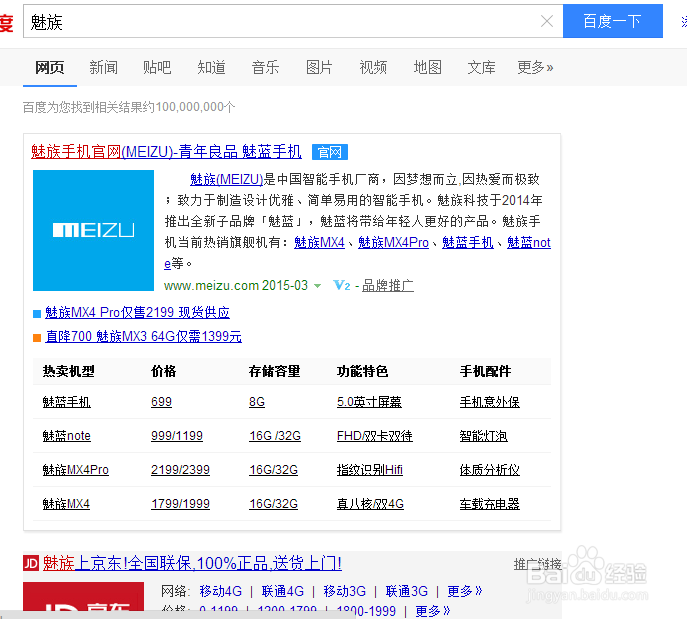Open the 文库 tab
687x619 pixels.
click(481, 67)
